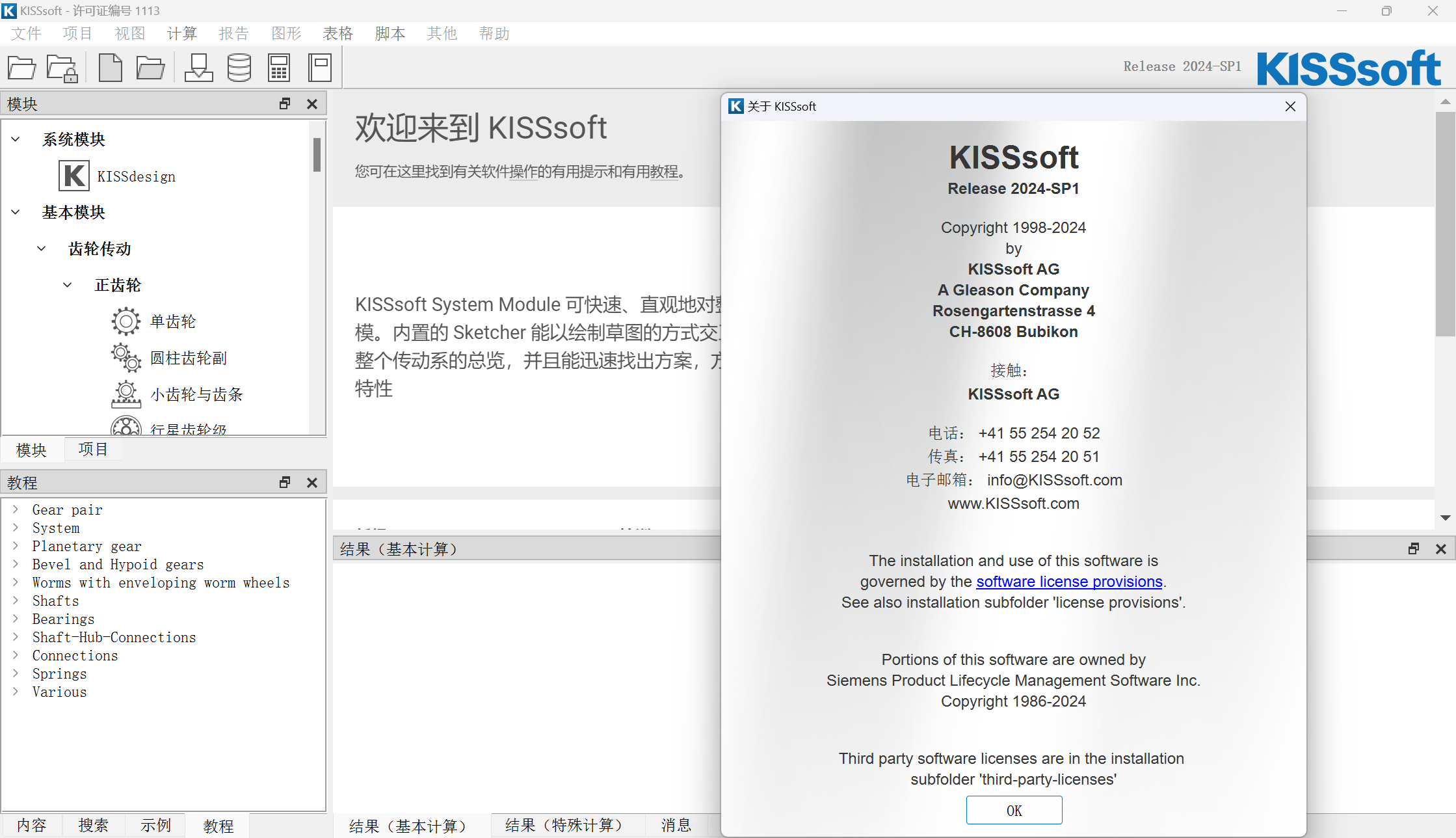Switch to the 模块 tab
1456x838 pixels.
tap(31, 450)
